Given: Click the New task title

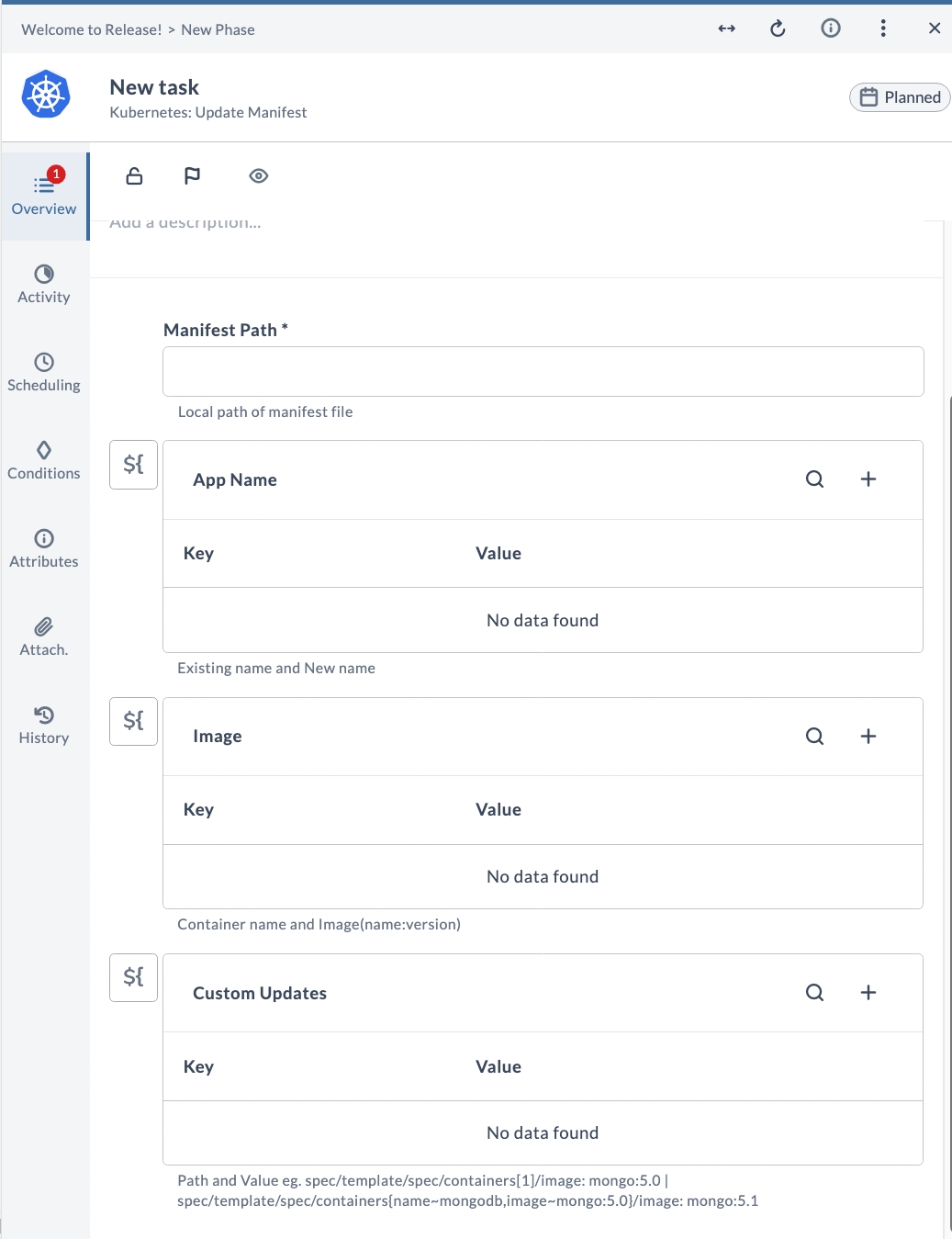Looking at the screenshot, I should coord(154,87).
